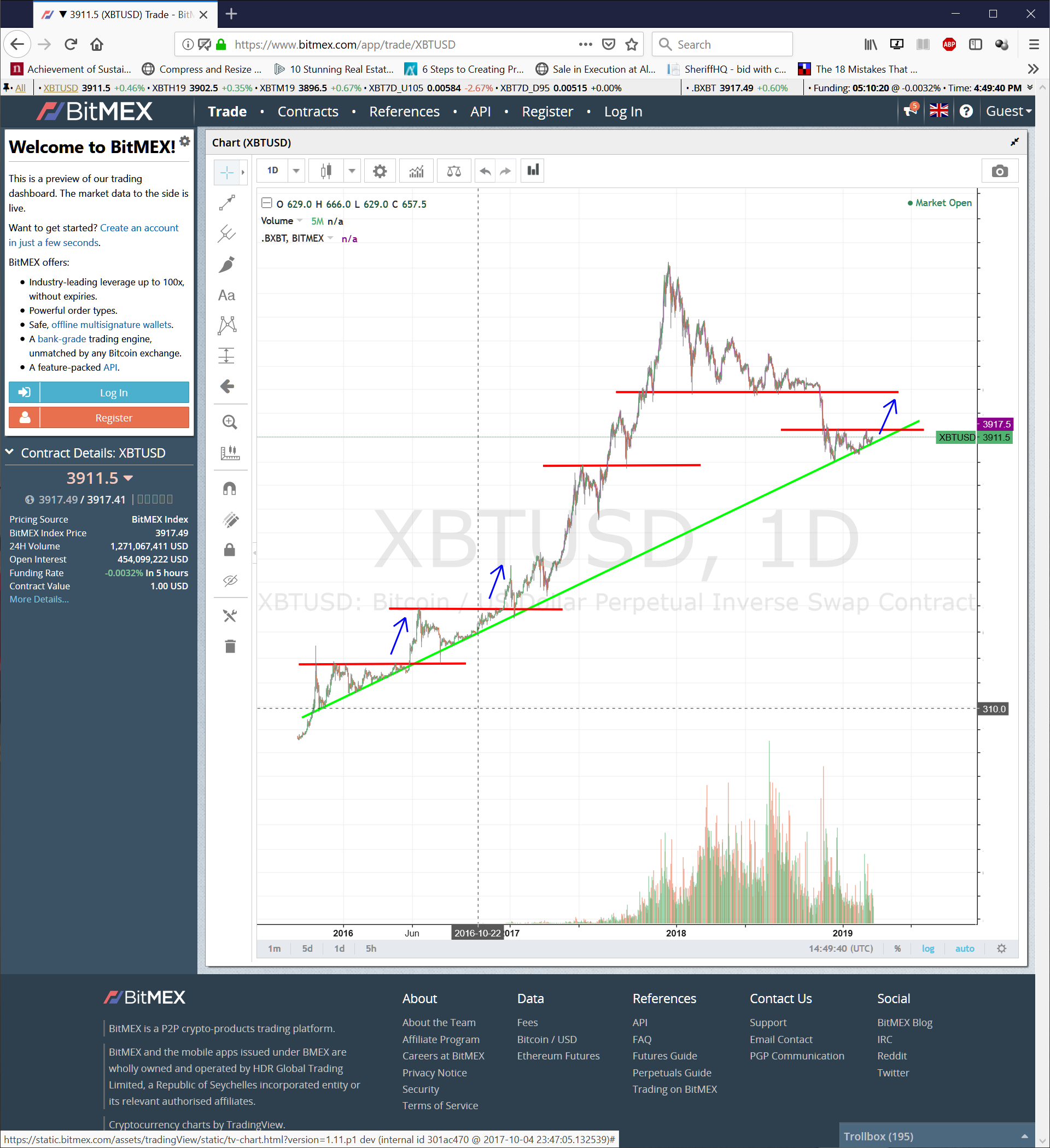Click the remove drawings trash icon
This screenshot has width=1050, height=1148.
(230, 646)
